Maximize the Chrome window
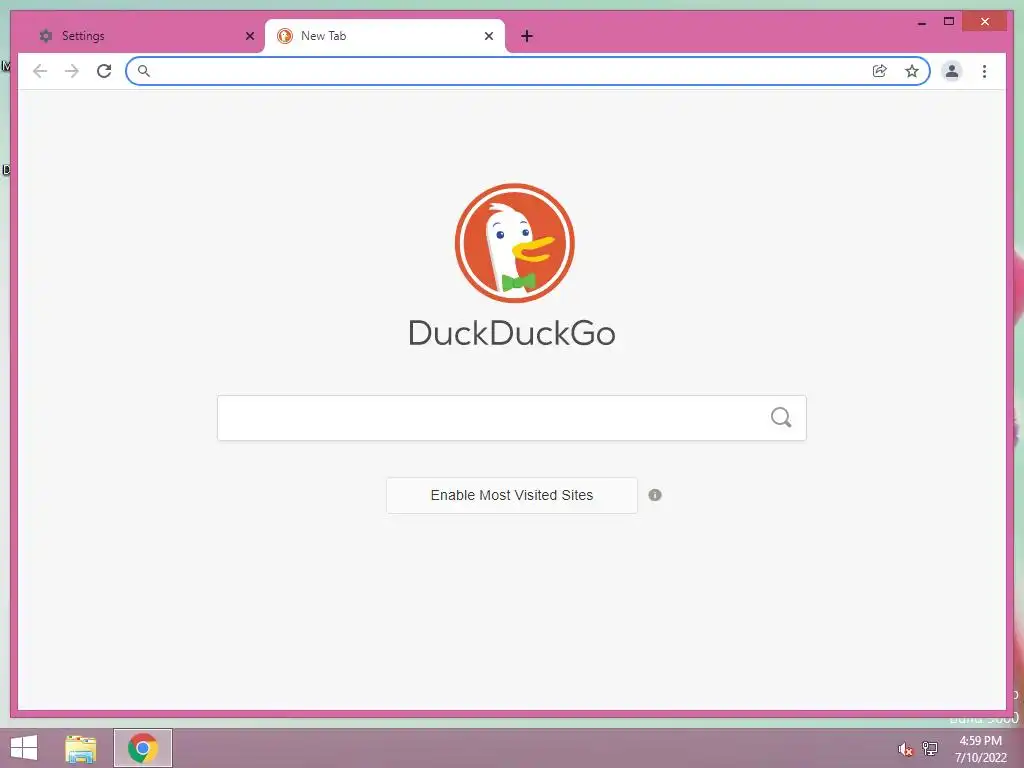Image resolution: width=1024 pixels, height=768 pixels. [949, 22]
